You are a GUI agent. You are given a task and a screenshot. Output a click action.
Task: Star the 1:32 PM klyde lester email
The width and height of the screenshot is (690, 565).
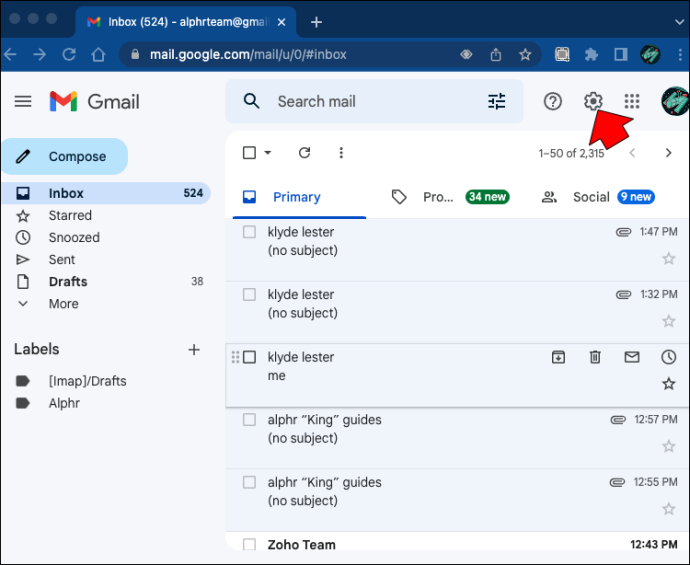pyautogui.click(x=668, y=321)
